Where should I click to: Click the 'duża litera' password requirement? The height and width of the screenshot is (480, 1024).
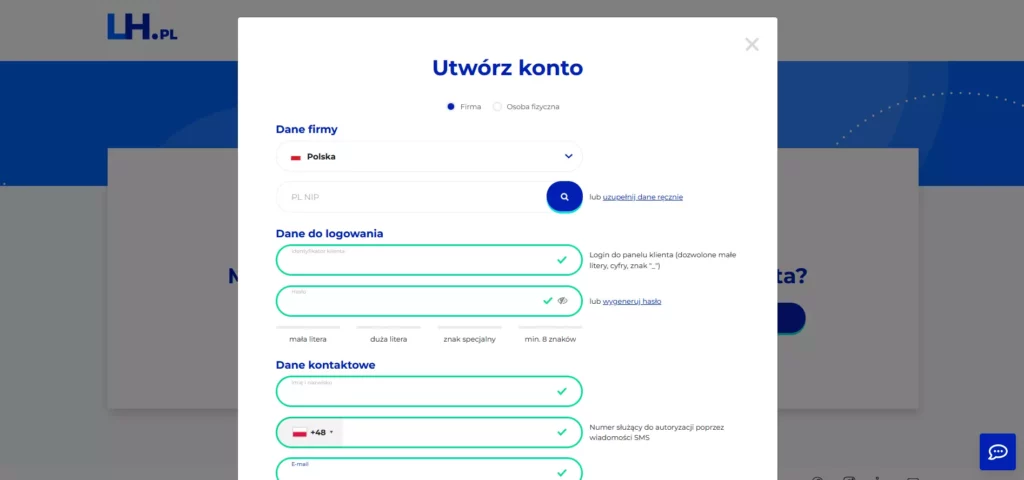[389, 340]
